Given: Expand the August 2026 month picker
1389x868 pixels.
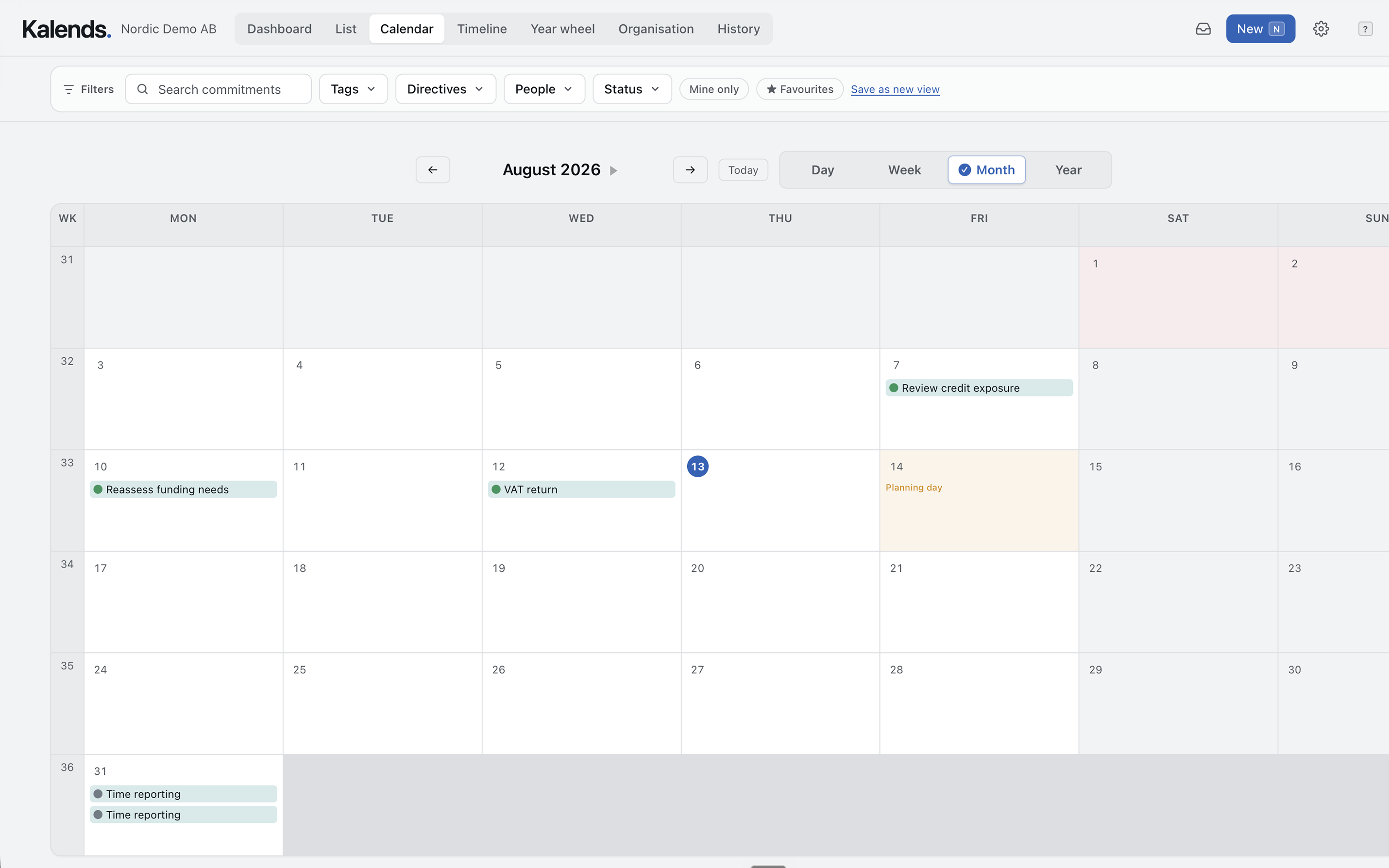Looking at the screenshot, I should point(560,170).
